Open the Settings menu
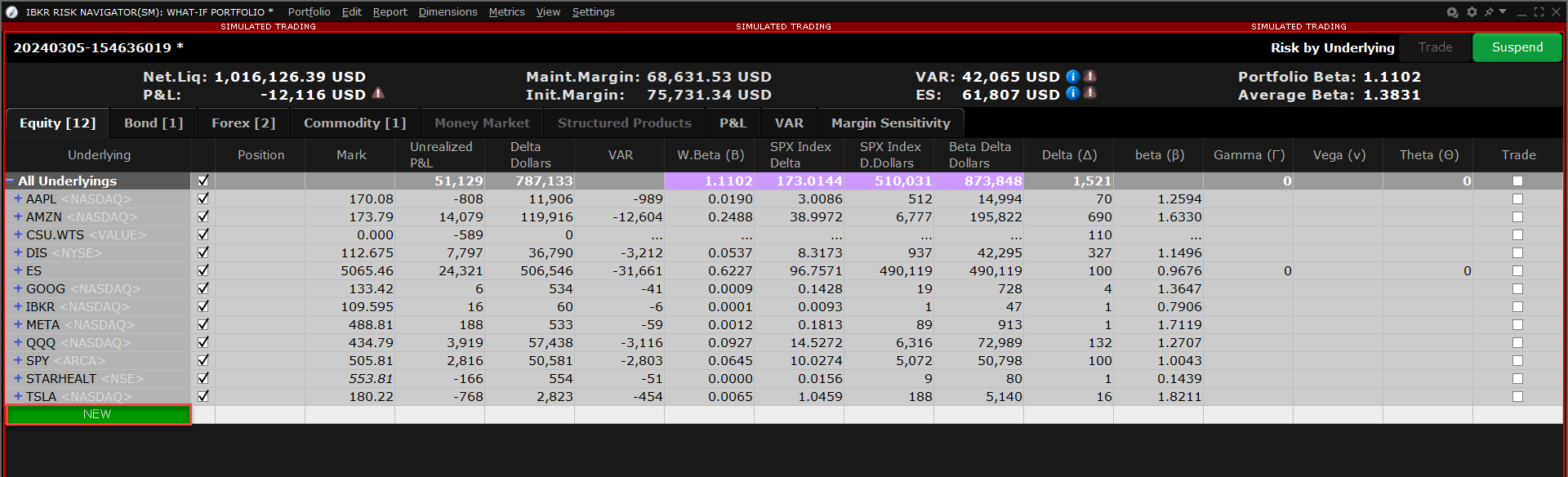Image resolution: width=1568 pixels, height=477 pixels. (x=593, y=12)
